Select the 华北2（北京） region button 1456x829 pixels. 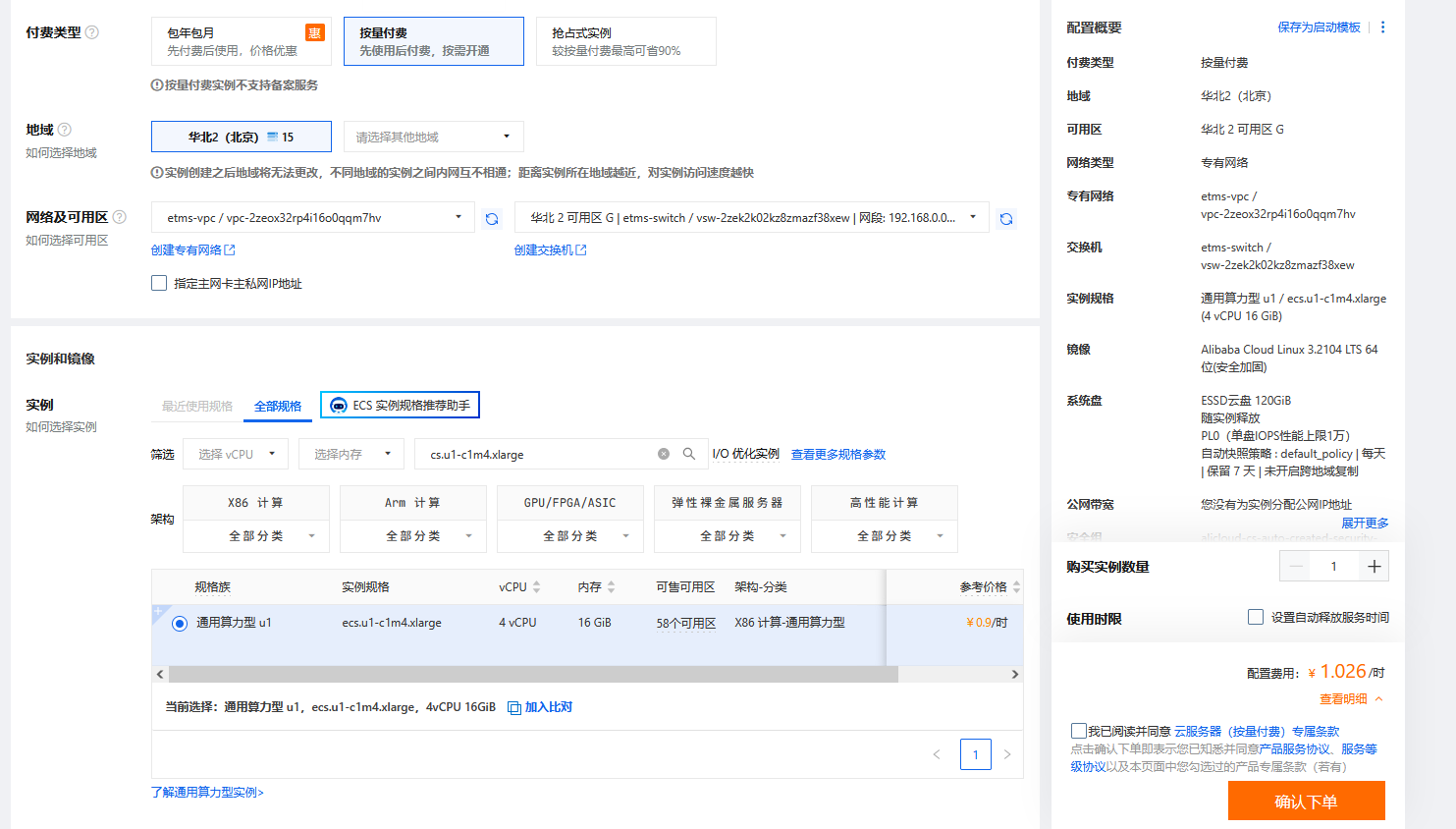[242, 137]
